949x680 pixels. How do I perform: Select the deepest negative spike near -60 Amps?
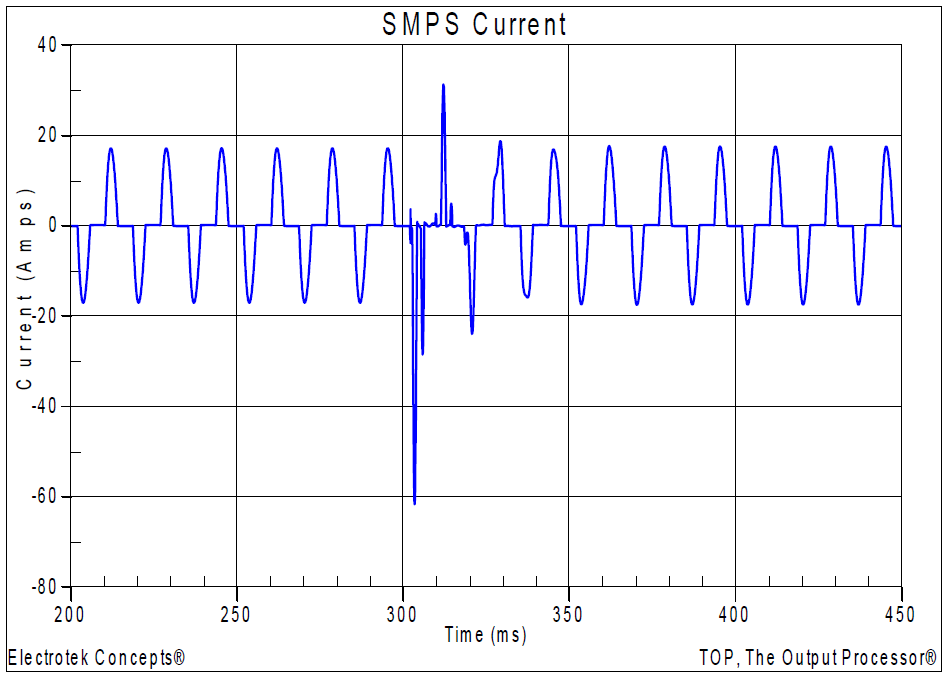[x=414, y=500]
